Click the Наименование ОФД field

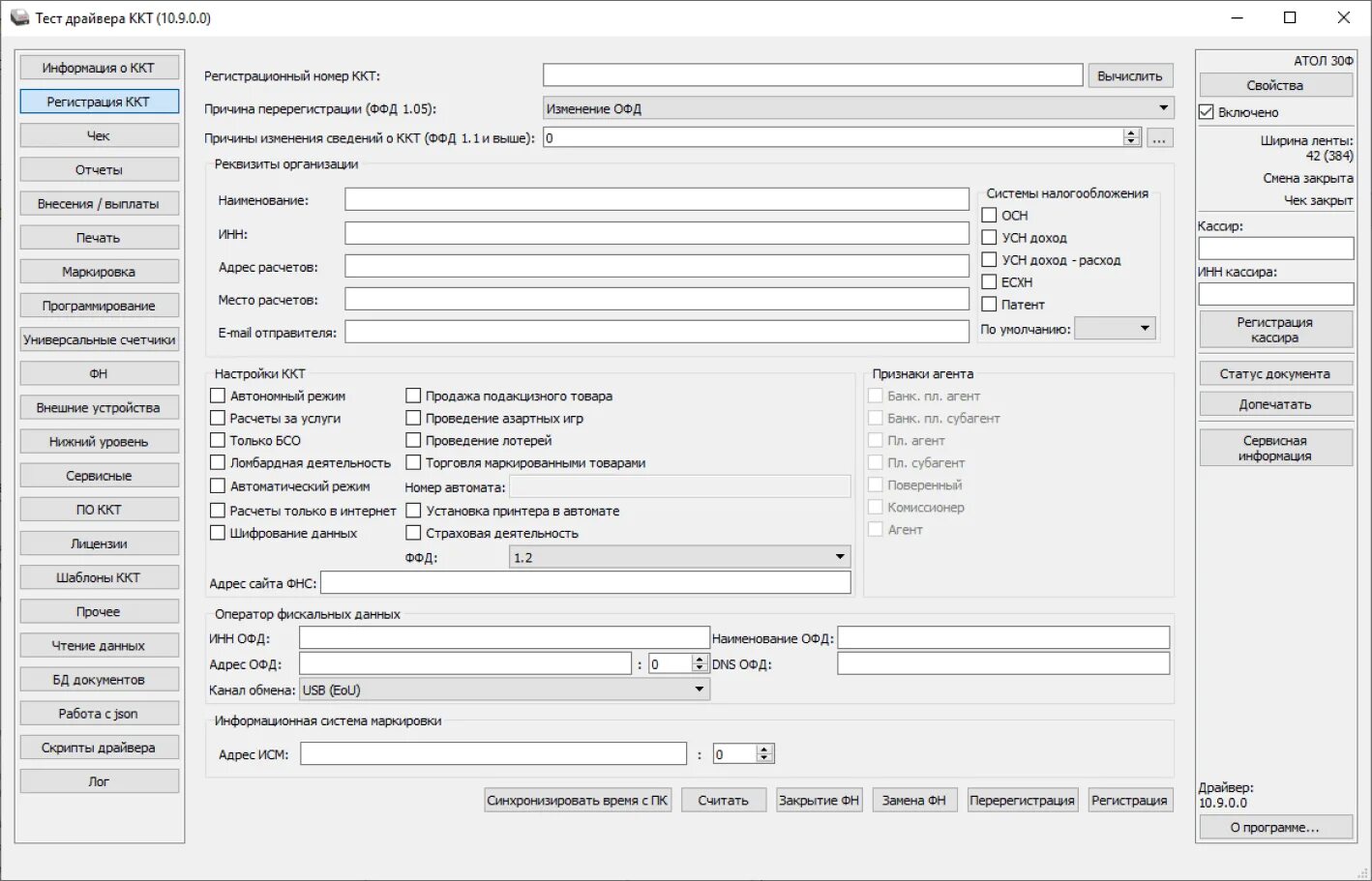[x=1003, y=638]
